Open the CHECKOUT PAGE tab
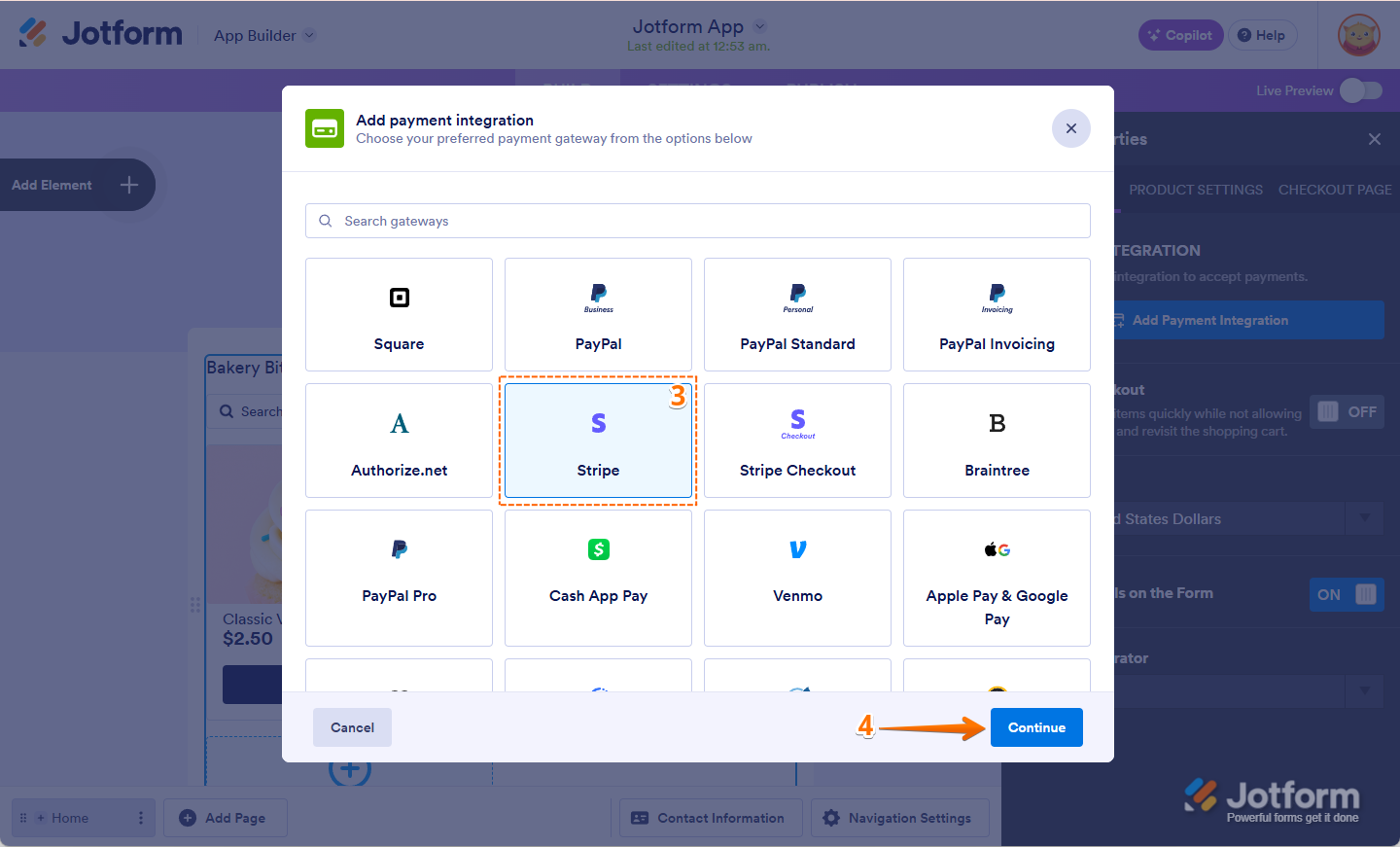1400x847 pixels. [1335, 190]
